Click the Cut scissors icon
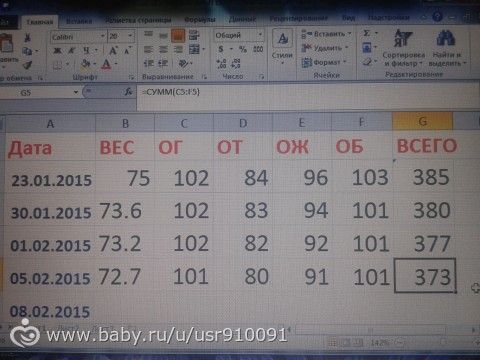The height and width of the screenshot is (360, 480). pyautogui.click(x=28, y=38)
